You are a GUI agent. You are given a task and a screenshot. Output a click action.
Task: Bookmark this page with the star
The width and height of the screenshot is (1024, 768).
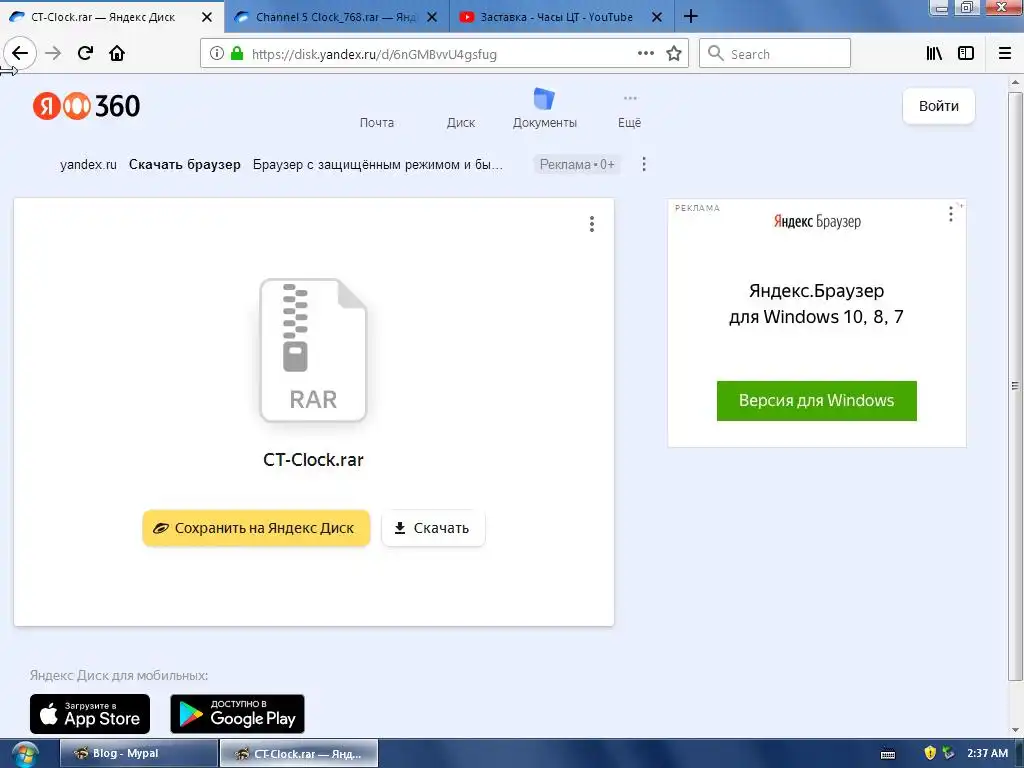tap(674, 54)
